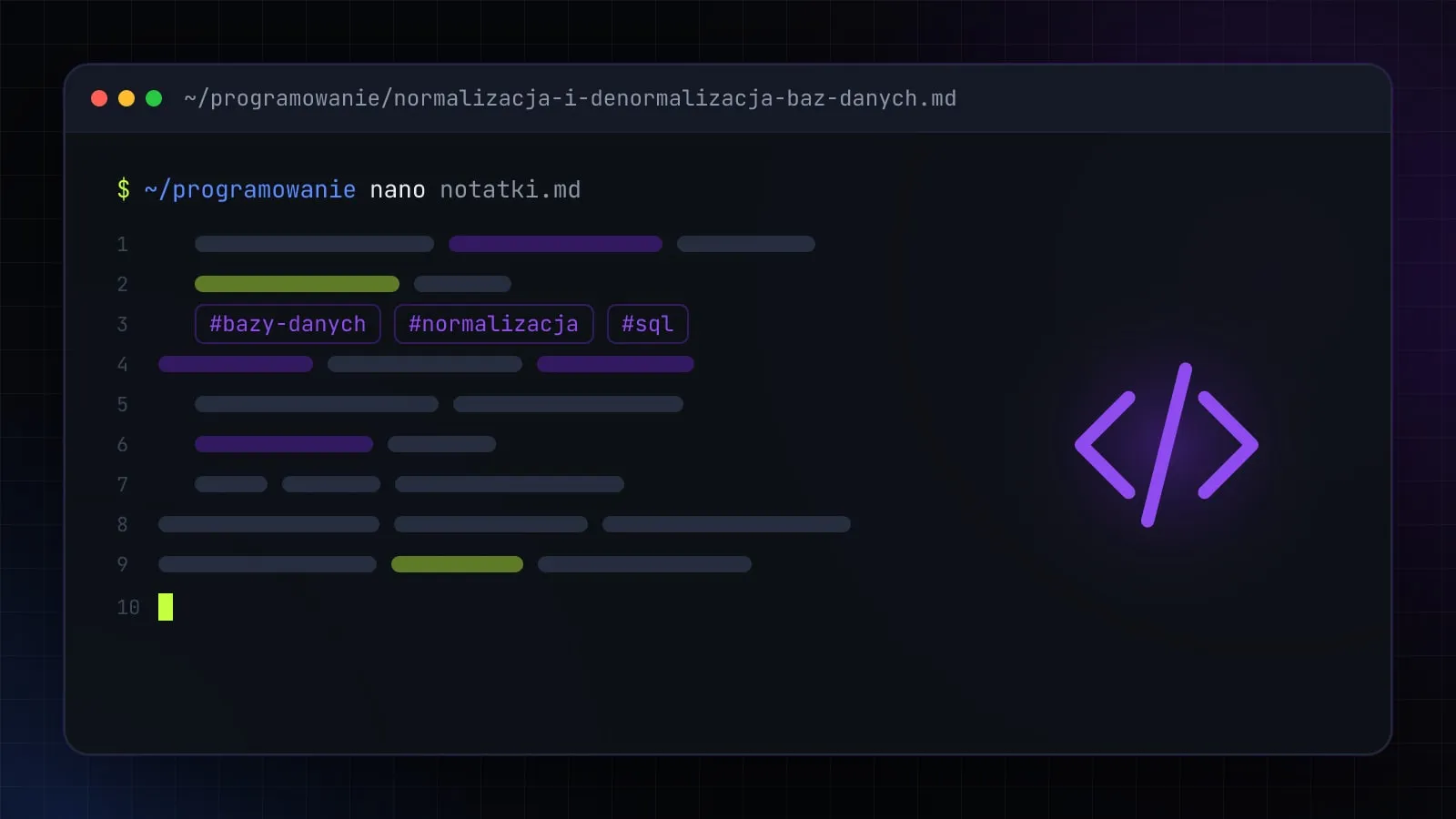Click the purple code brackets icon
The height and width of the screenshot is (819, 1456).
[x=1166, y=445]
